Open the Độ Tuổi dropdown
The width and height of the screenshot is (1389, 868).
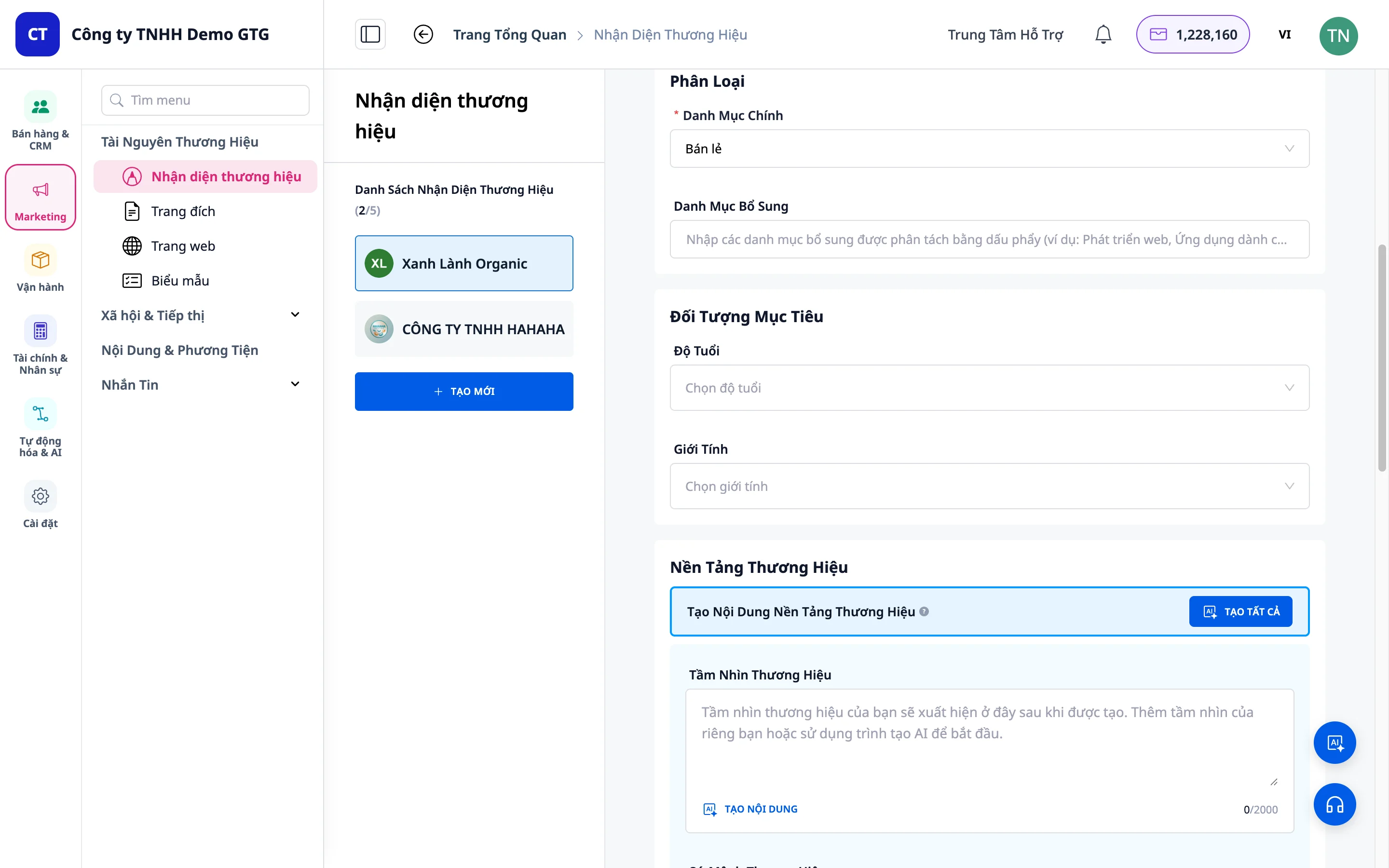pos(989,388)
